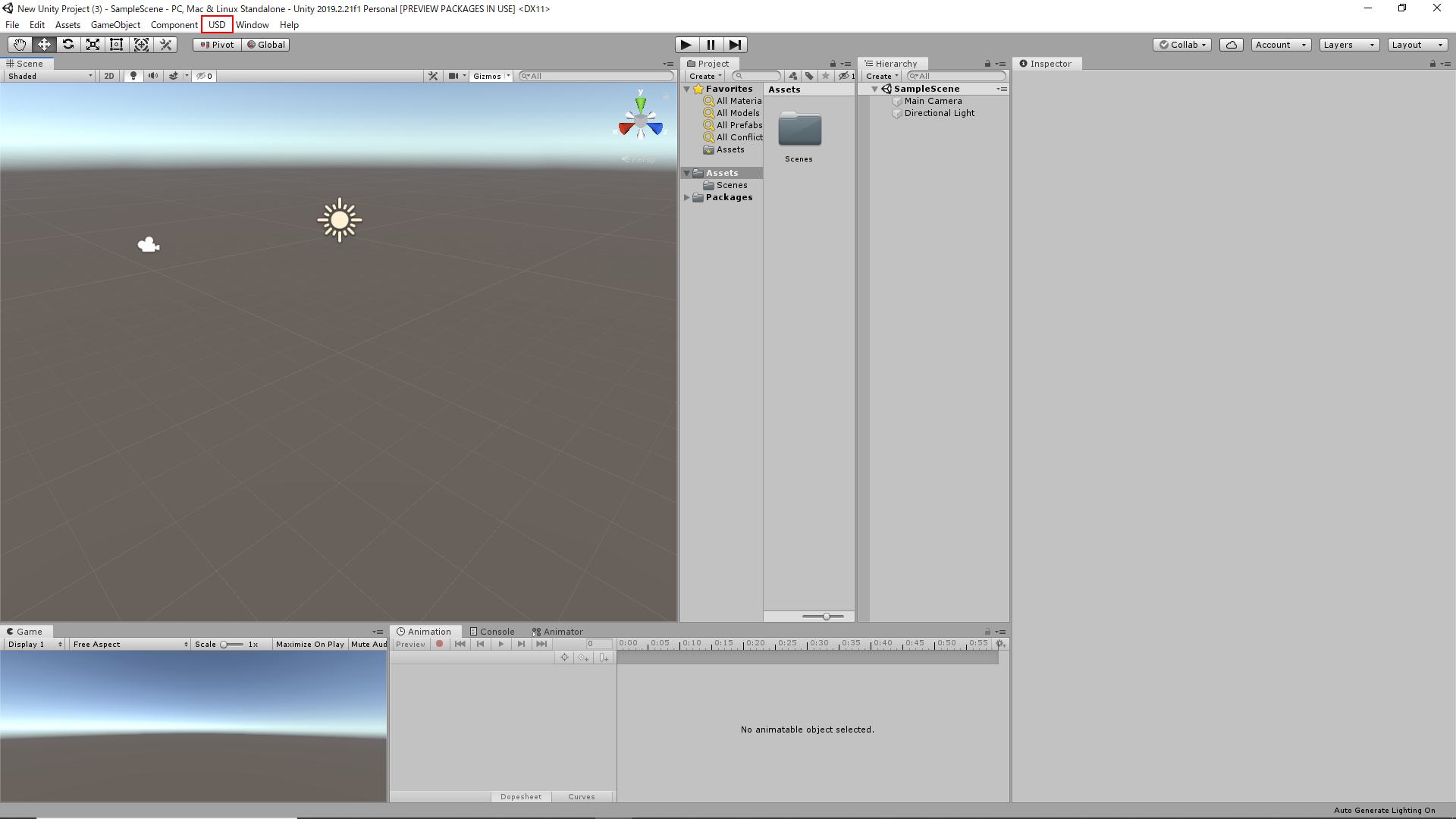The width and height of the screenshot is (1456, 819).
Task: Adjust Project icon size slider
Action: pyautogui.click(x=823, y=617)
